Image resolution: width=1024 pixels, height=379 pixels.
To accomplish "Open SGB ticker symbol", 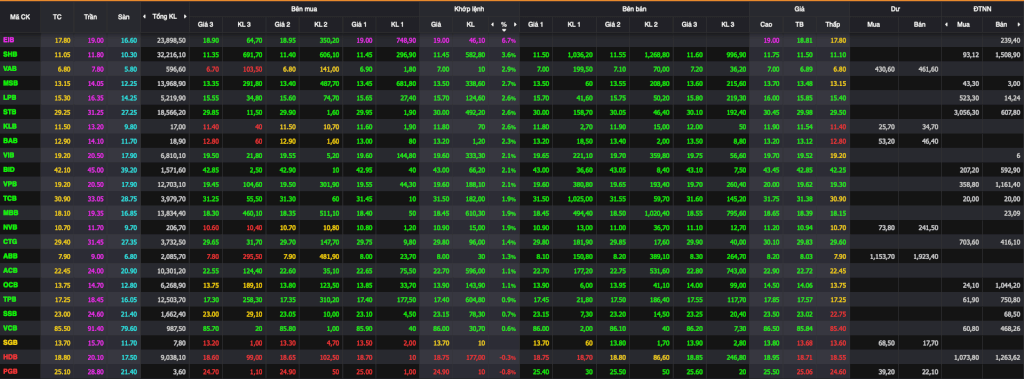I will point(9,342).
